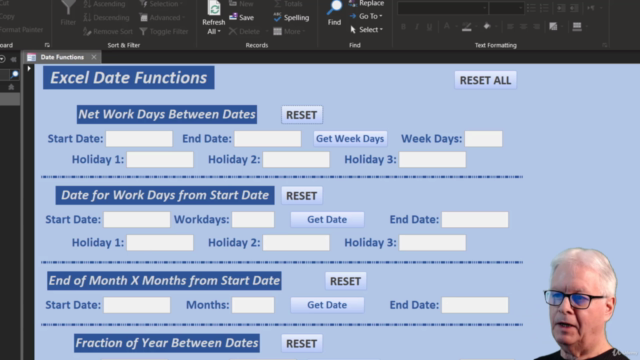The width and height of the screenshot is (640, 360).
Task: Toggle Underline formatting
Action: tap(429, 27)
